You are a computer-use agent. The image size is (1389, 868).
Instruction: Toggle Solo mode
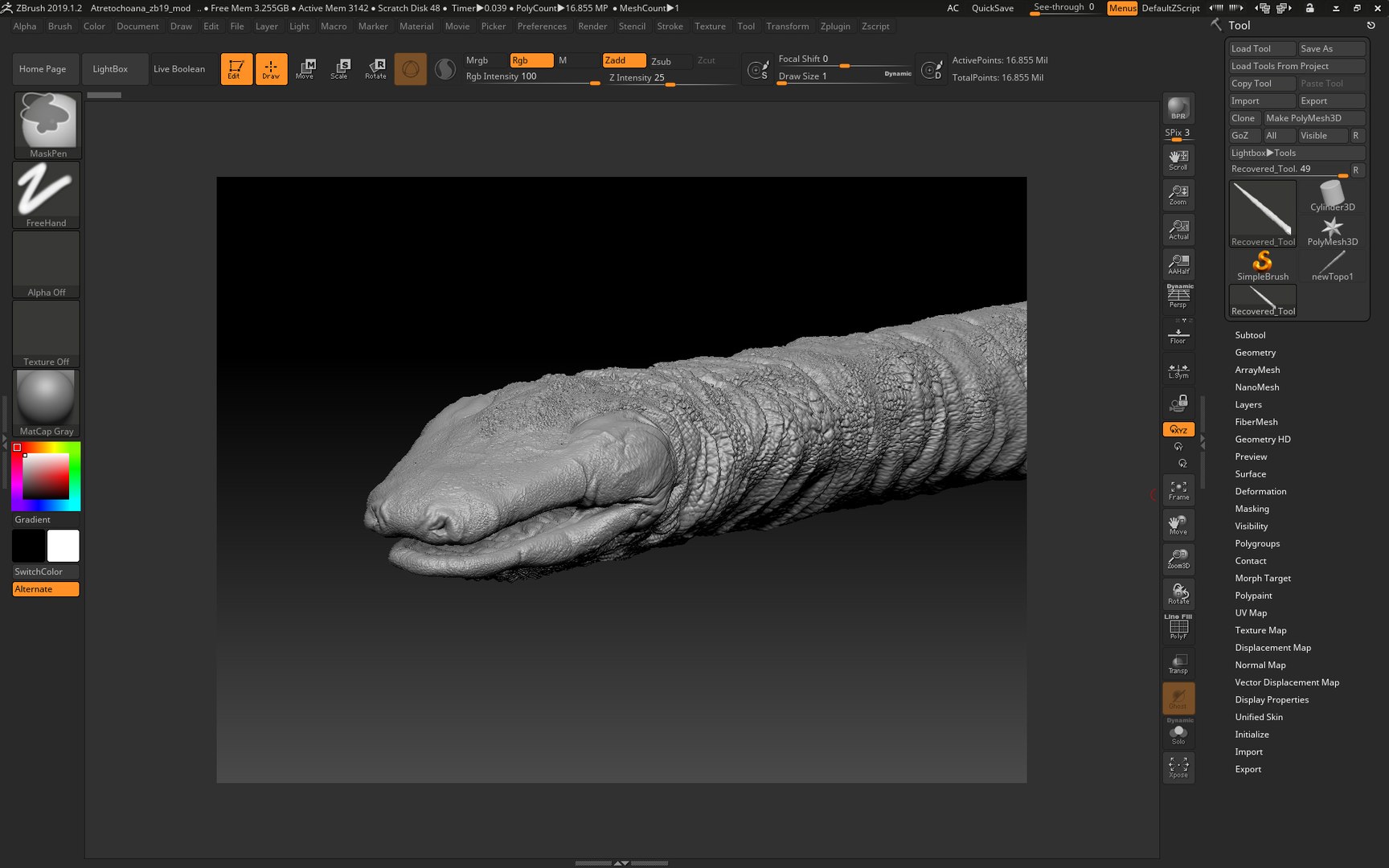1178,732
